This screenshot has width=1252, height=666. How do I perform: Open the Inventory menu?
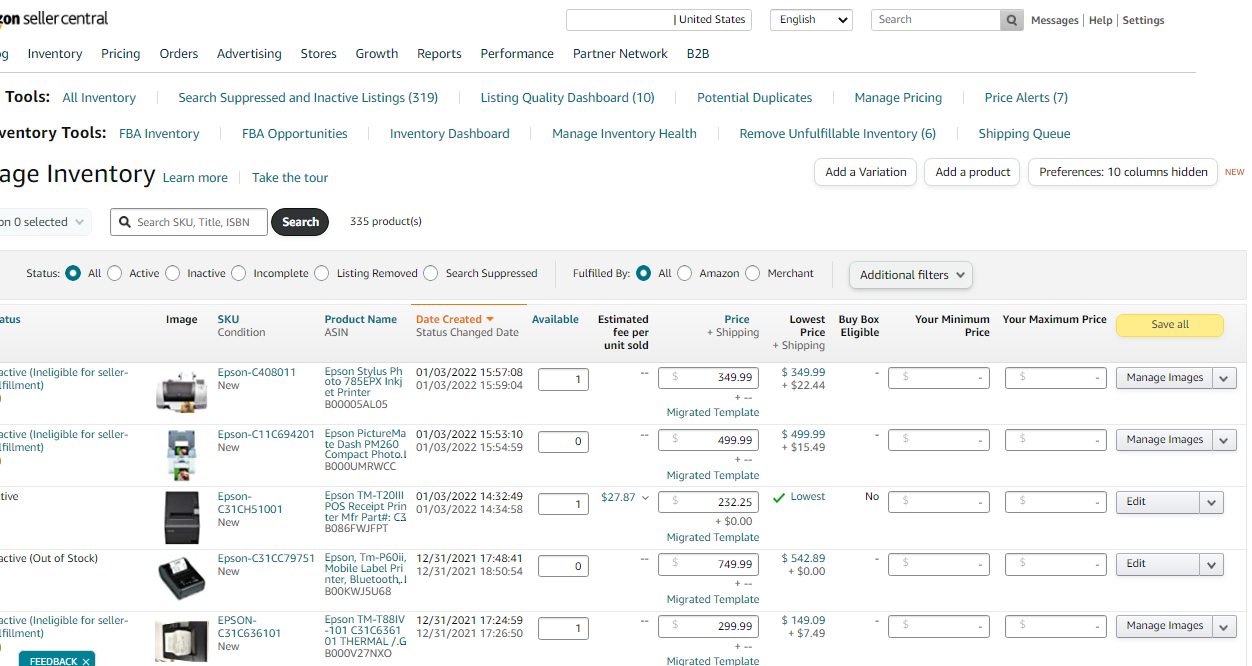pyautogui.click(x=55, y=54)
